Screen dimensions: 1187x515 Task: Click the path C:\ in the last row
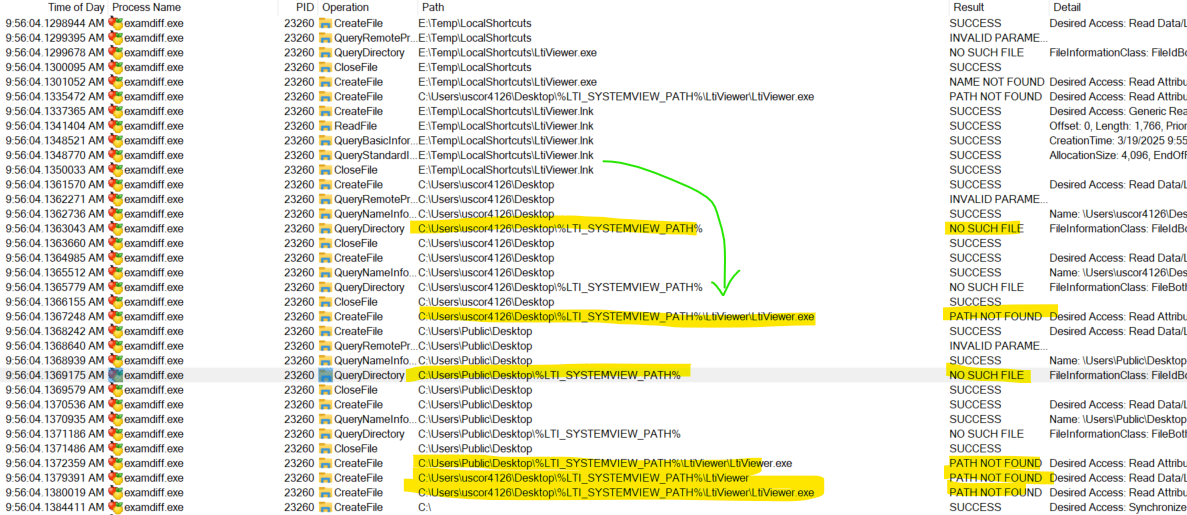pyautogui.click(x=425, y=507)
